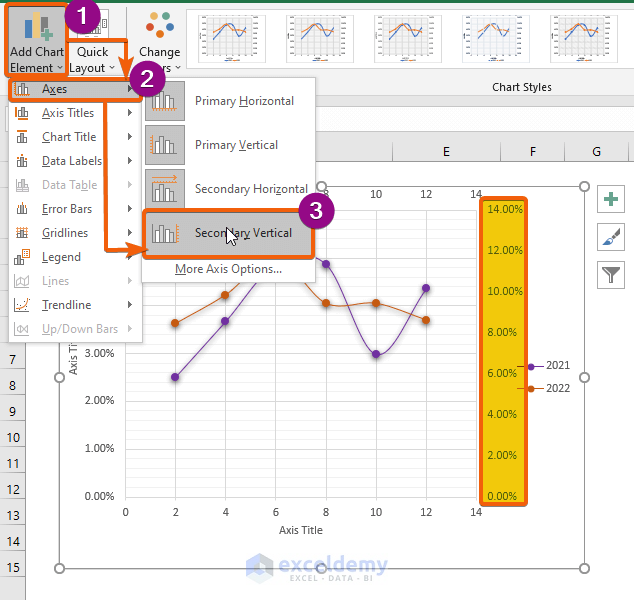Toggle the Primary Vertical axis icon
Viewport: 634px width, 600px height.
click(x=165, y=145)
